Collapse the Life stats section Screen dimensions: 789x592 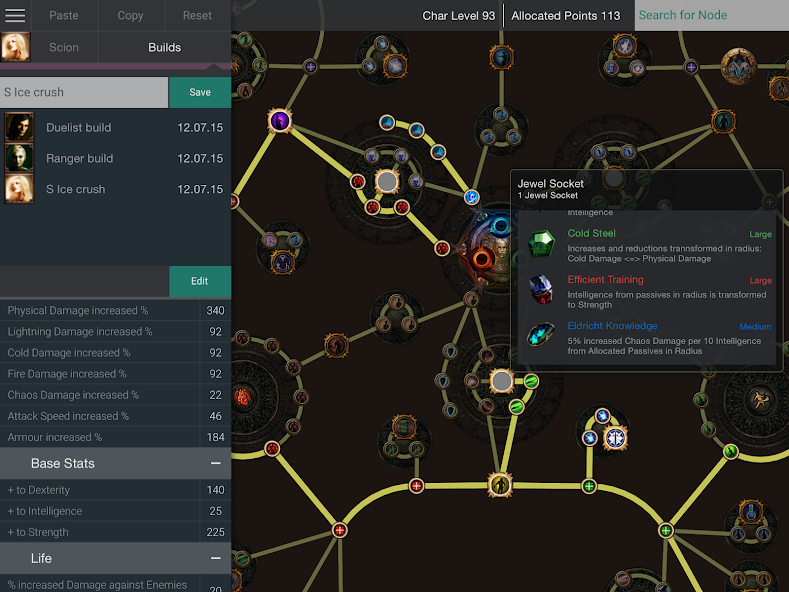click(x=215, y=558)
